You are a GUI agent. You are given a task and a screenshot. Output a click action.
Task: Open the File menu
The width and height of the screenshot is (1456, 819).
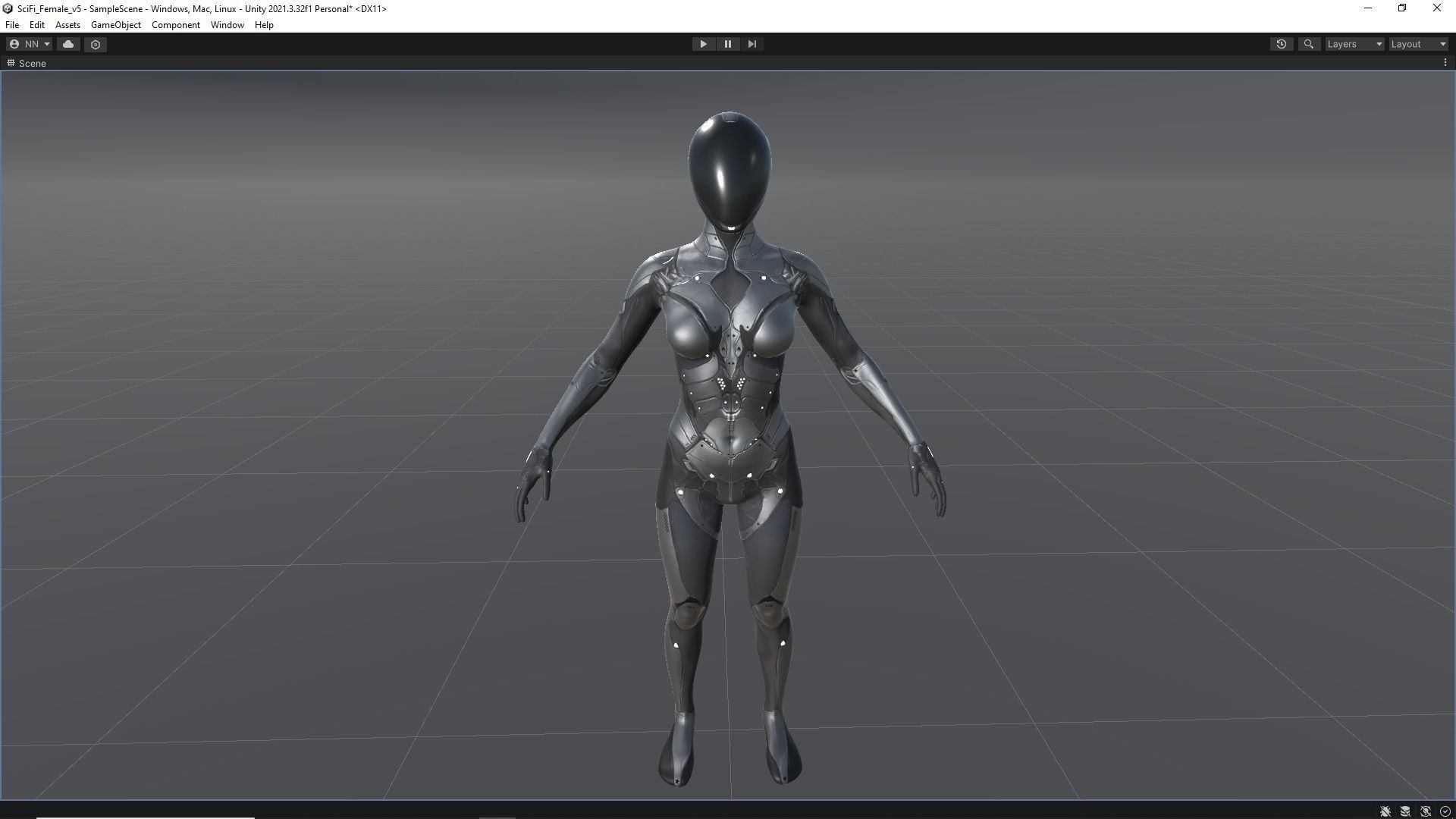tap(12, 25)
